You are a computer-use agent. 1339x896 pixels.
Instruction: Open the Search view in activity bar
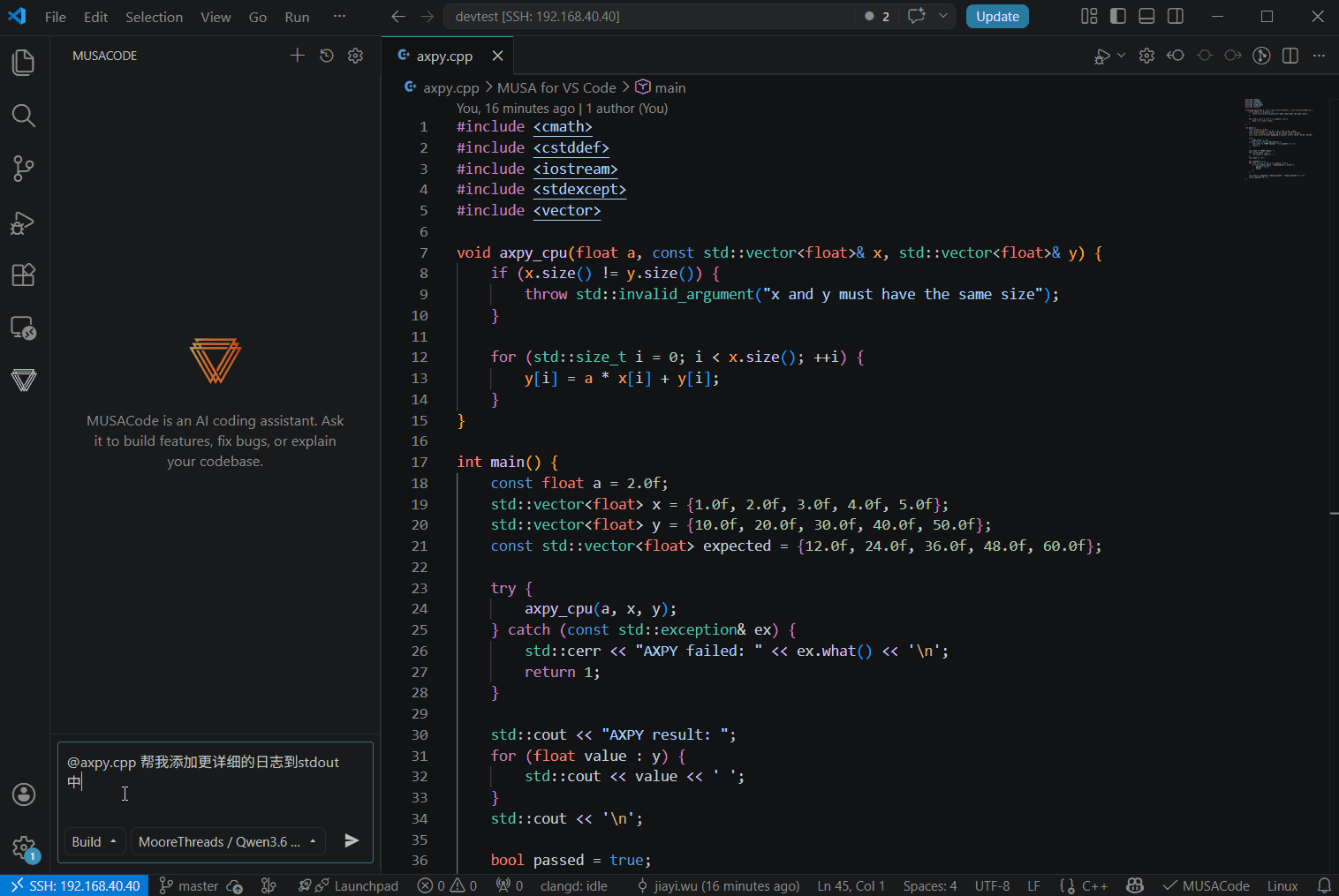(24, 116)
